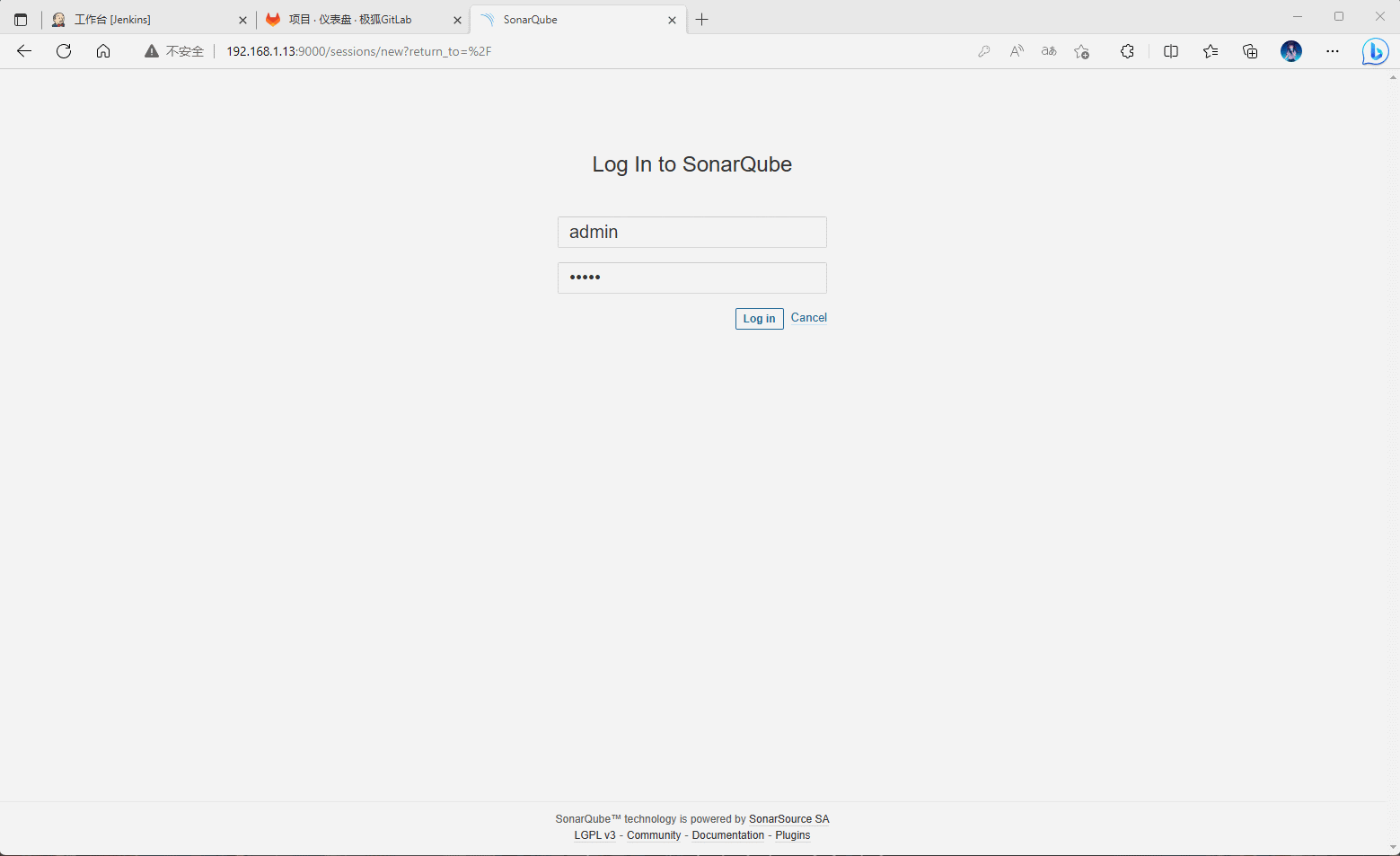This screenshot has height=856, width=1400.
Task: Open the Settings and more ellipsis menu
Action: [x=1333, y=51]
